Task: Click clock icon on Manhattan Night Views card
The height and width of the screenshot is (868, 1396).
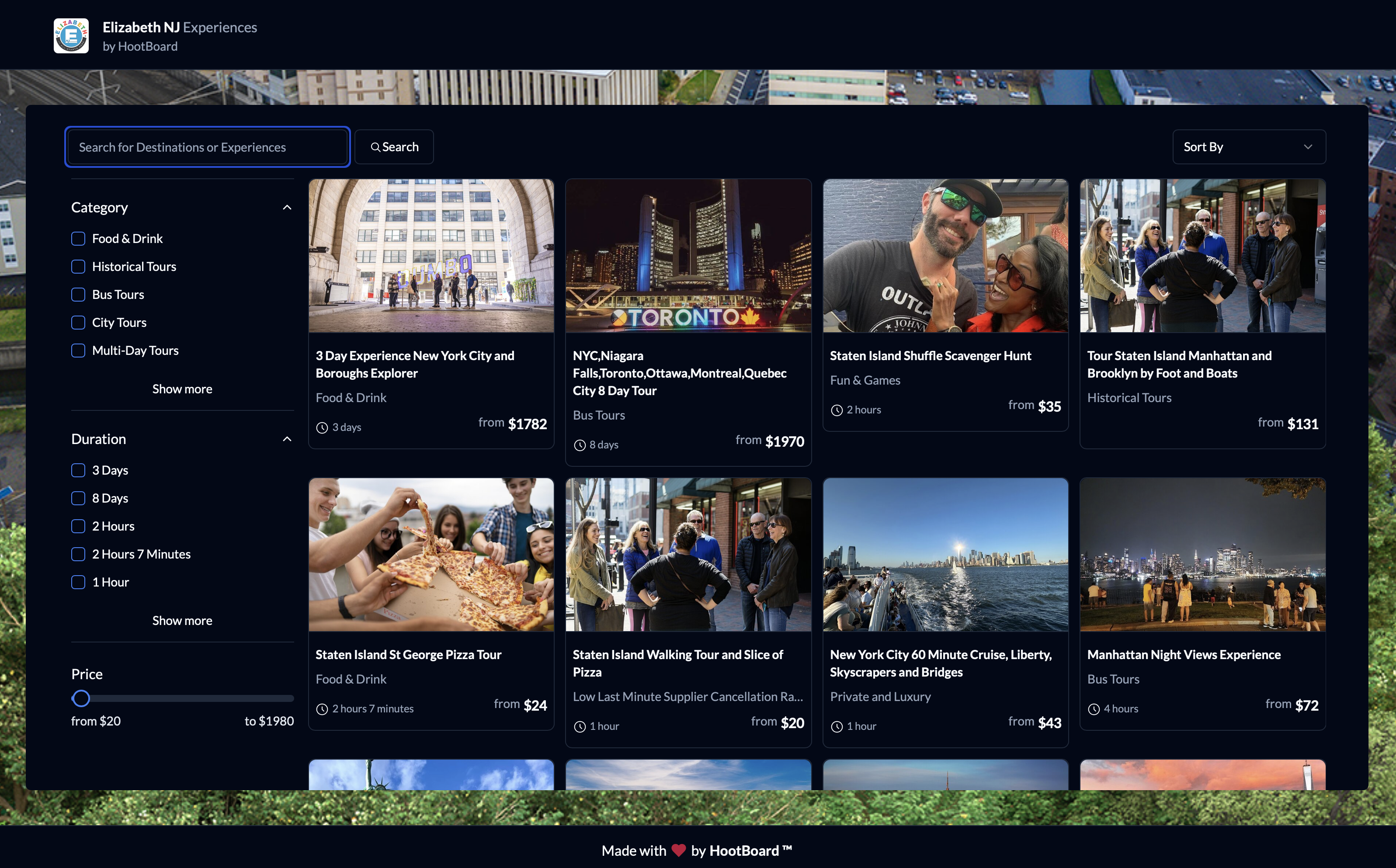Action: [x=1094, y=709]
